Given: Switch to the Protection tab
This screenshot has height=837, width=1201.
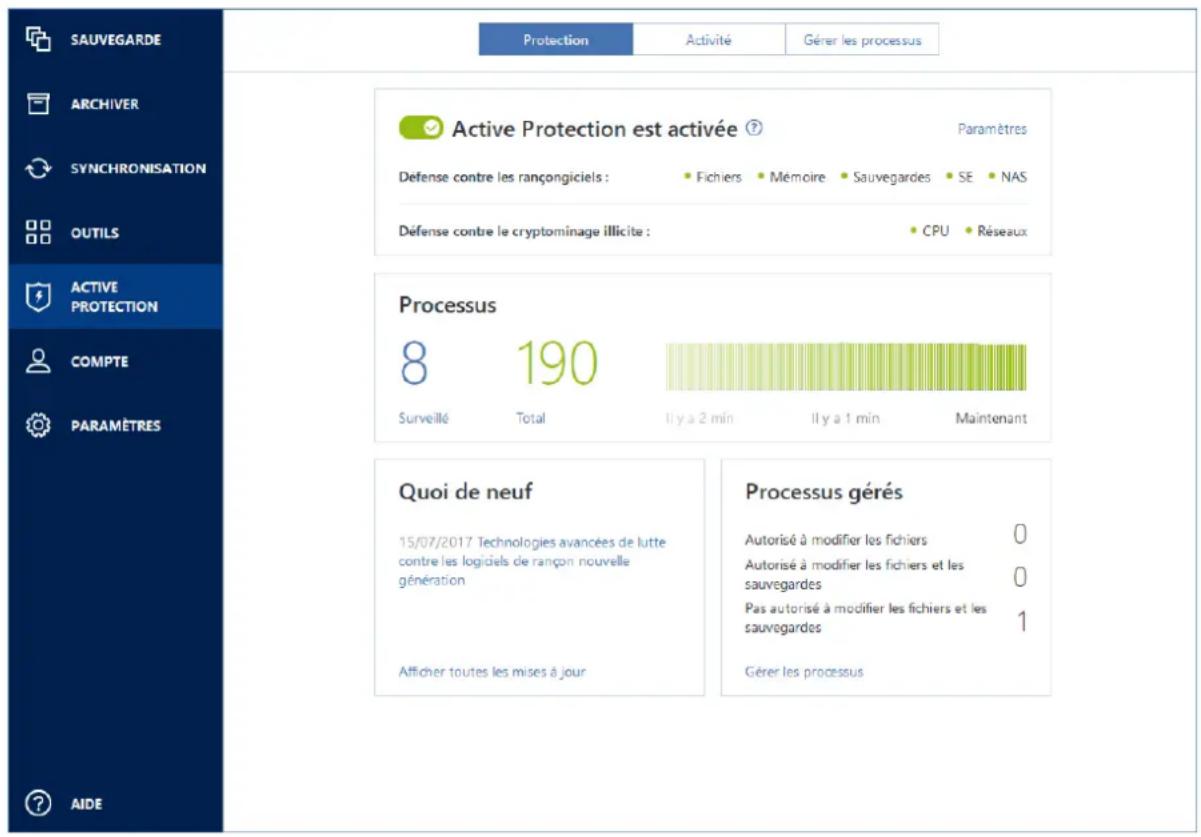Looking at the screenshot, I should click(556, 40).
